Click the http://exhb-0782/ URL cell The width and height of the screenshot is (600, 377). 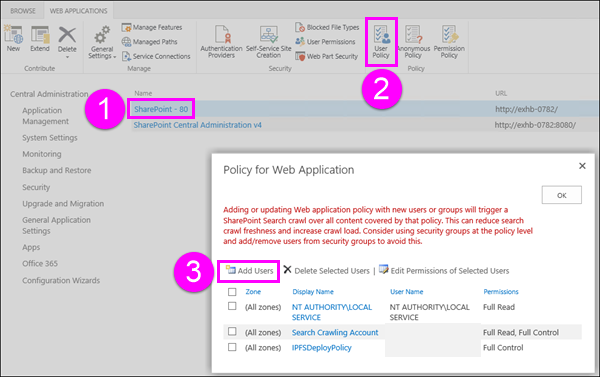(527, 109)
